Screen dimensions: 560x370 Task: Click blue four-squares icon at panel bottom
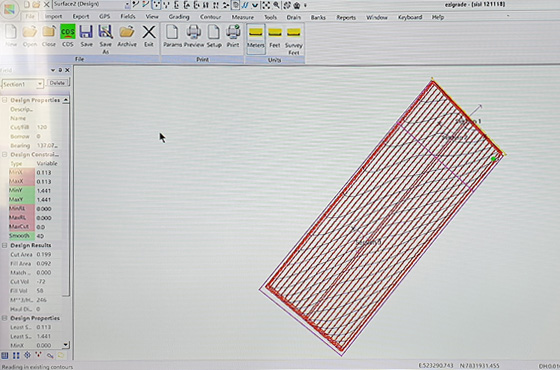click(16, 355)
